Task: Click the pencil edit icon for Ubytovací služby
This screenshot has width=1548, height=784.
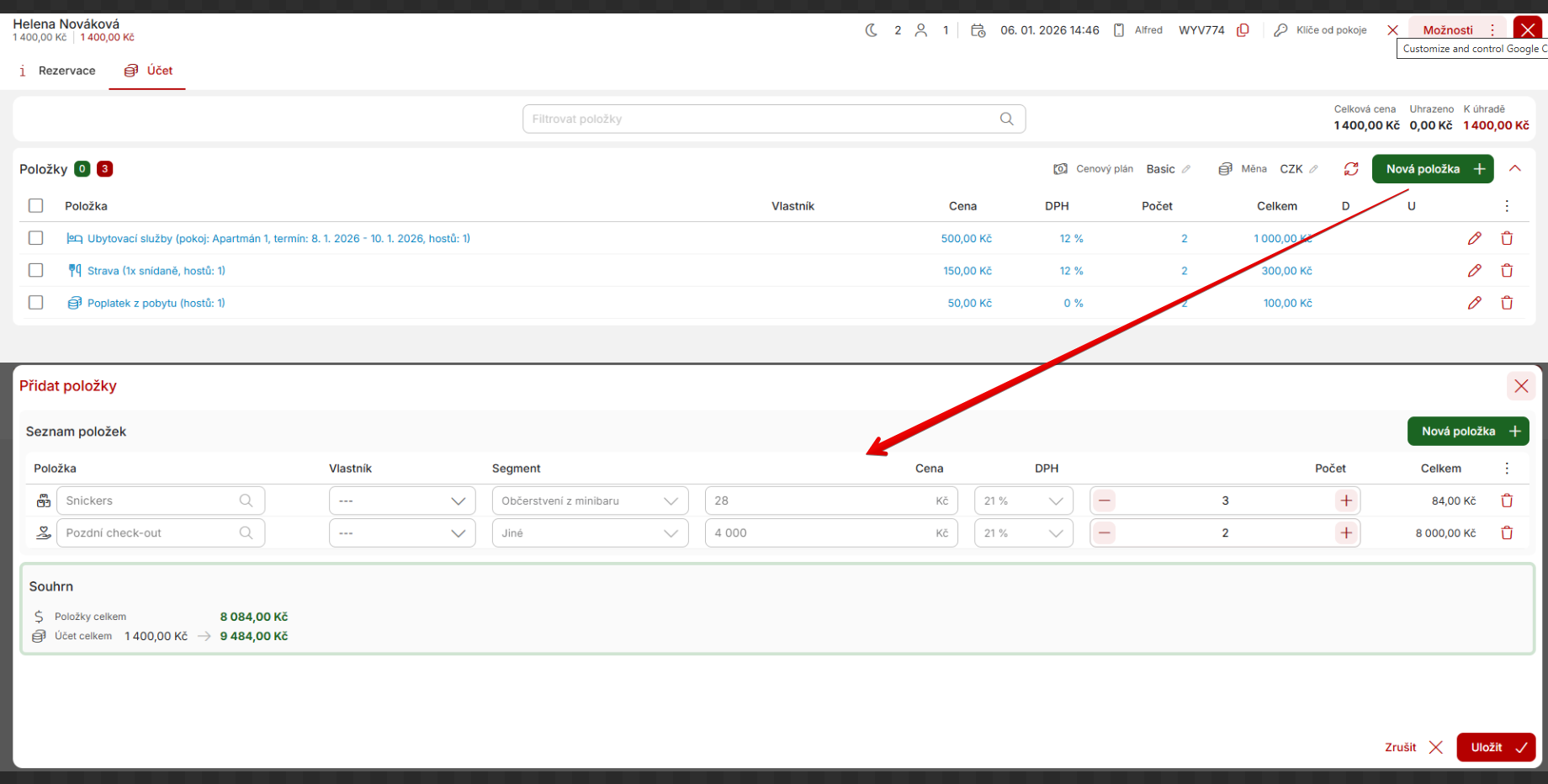Action: click(1474, 239)
